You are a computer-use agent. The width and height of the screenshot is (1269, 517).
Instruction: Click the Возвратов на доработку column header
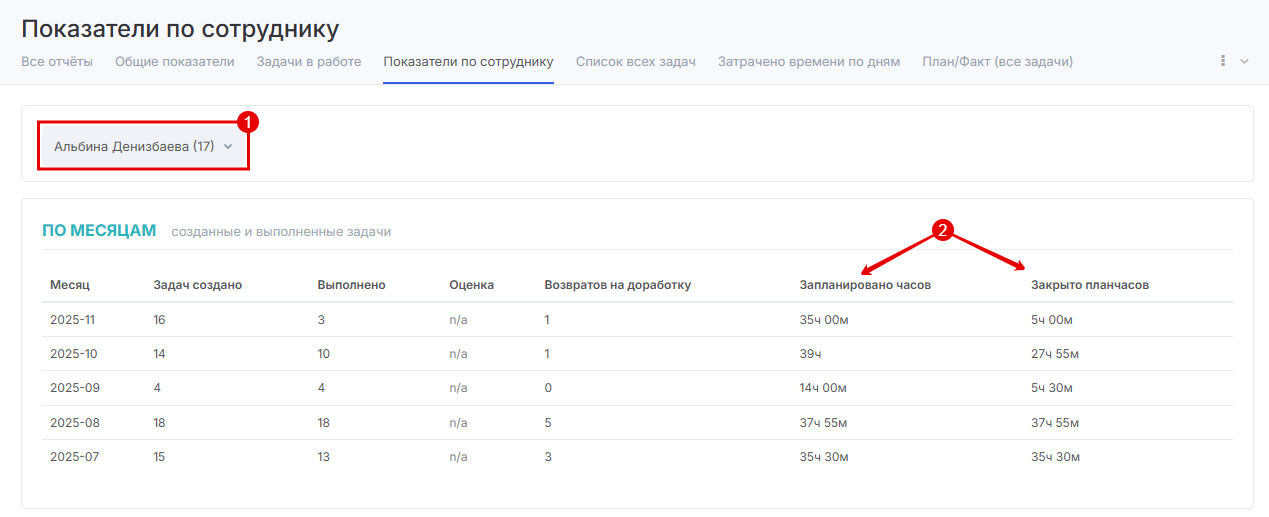617,285
